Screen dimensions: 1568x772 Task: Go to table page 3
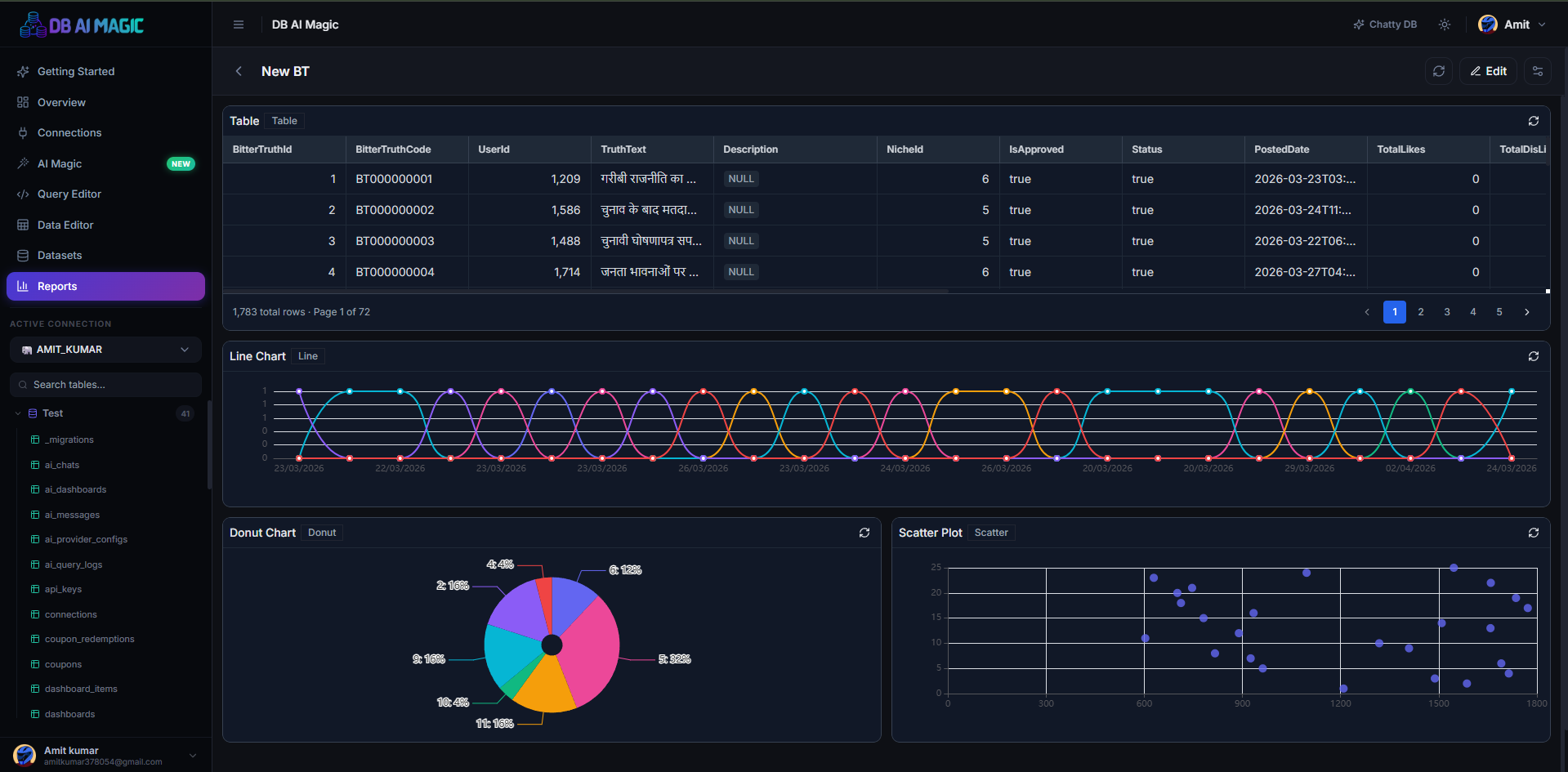[1447, 312]
